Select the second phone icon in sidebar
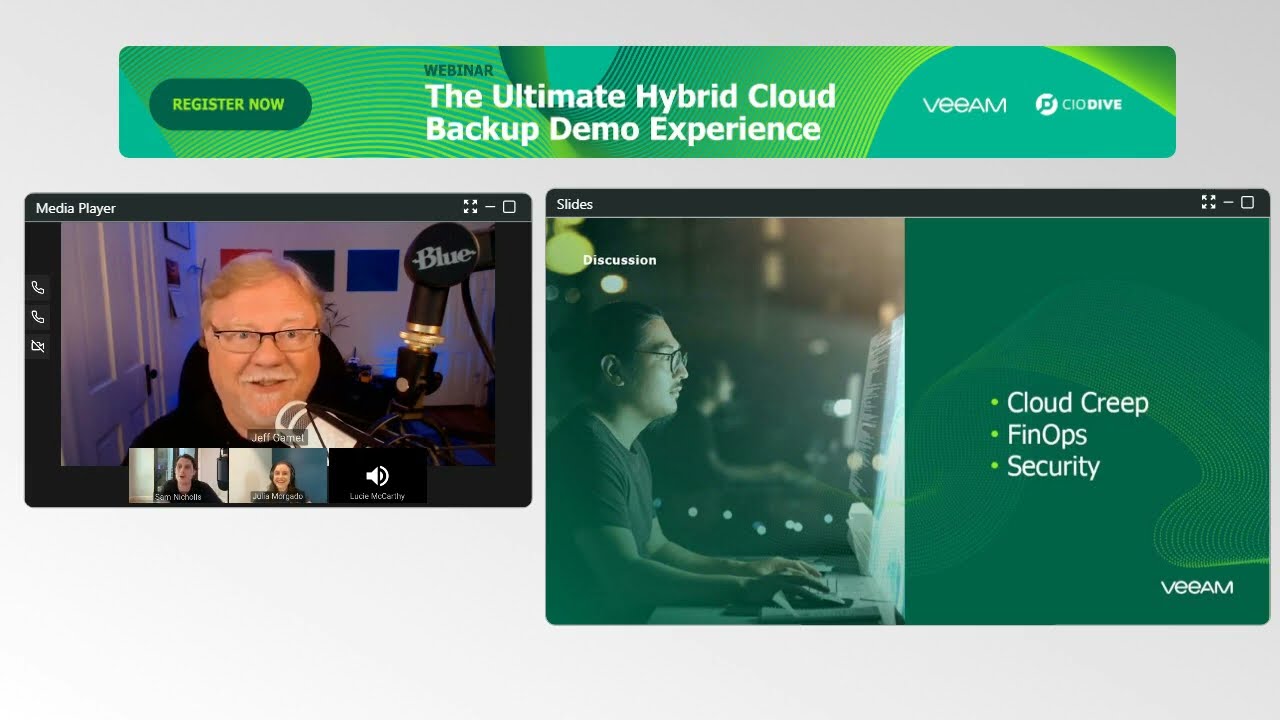Image resolution: width=1280 pixels, height=720 pixels. [38, 316]
